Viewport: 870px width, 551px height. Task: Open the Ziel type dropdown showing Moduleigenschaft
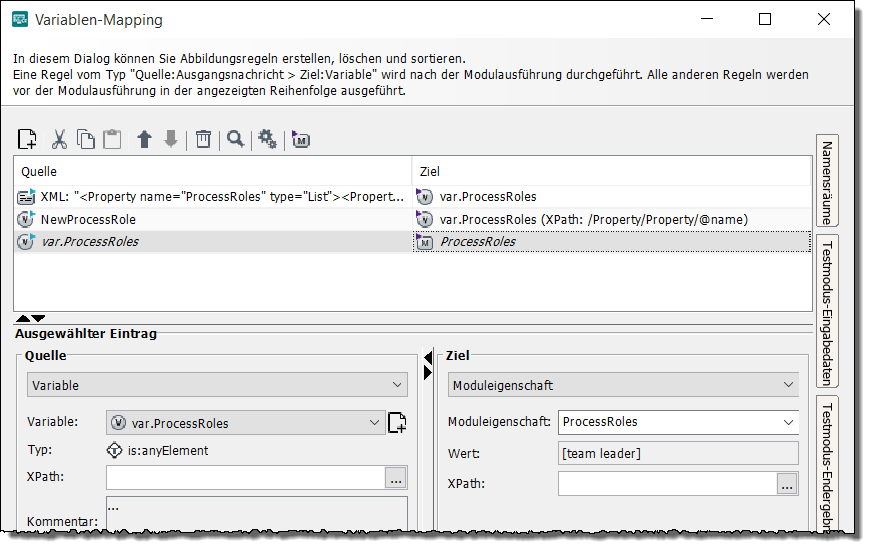624,385
